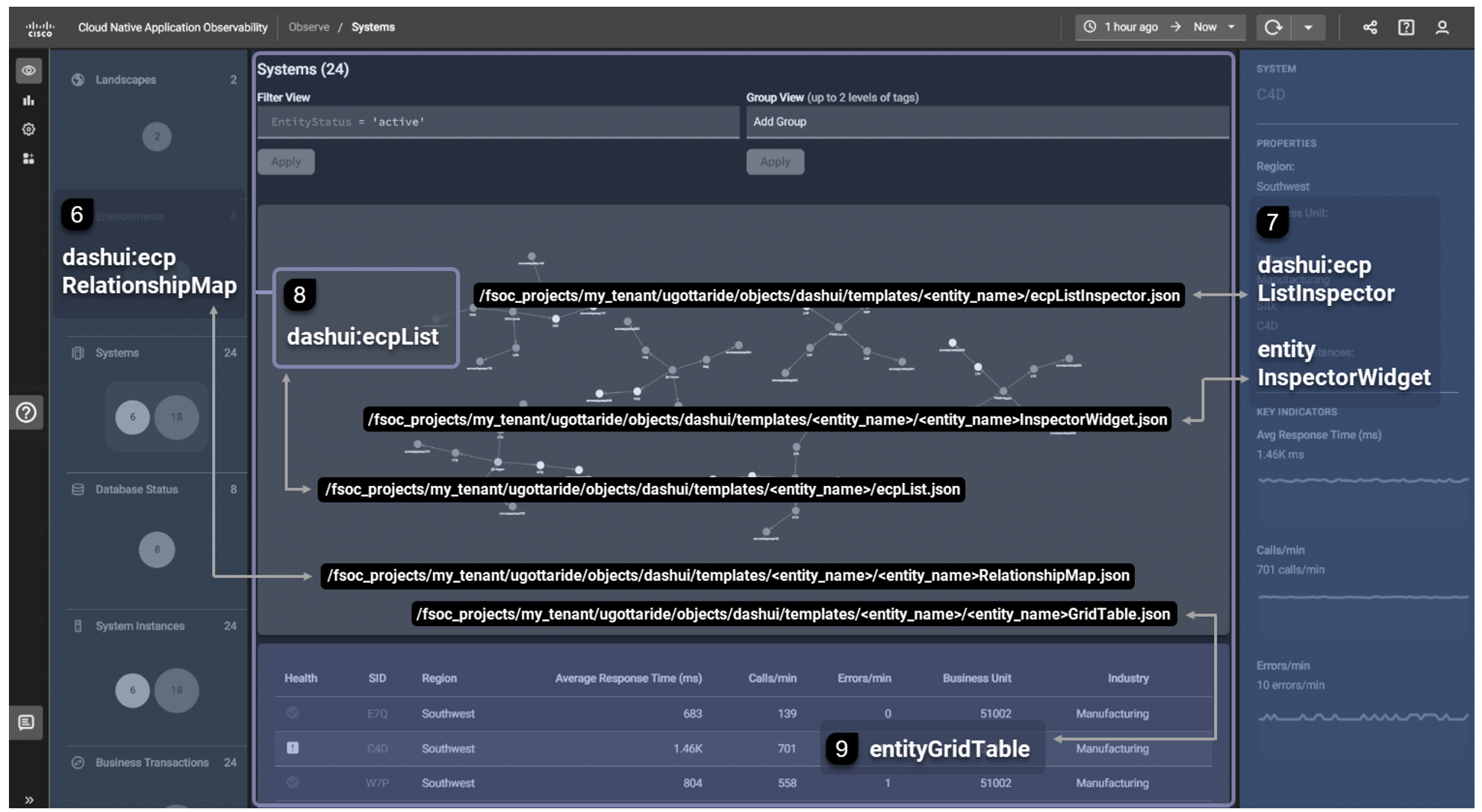The height and width of the screenshot is (812, 1482).
Task: Click Apply under Filter View
Action: pyautogui.click(x=286, y=162)
